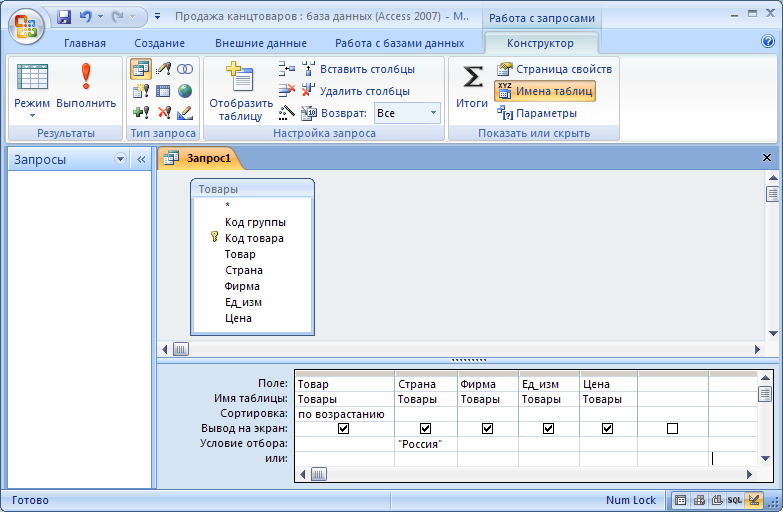783x512 pixels.
Task: Click design grid vertical scrollbar thumb
Action: tap(765, 394)
